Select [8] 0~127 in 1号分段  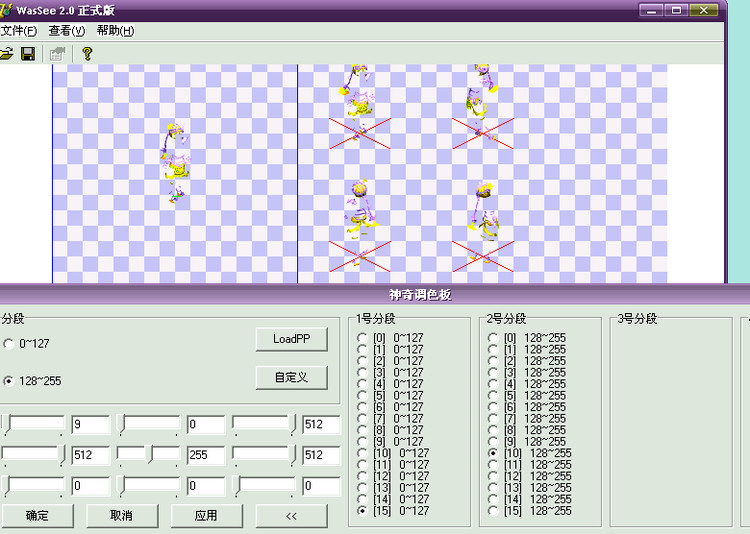(390, 430)
